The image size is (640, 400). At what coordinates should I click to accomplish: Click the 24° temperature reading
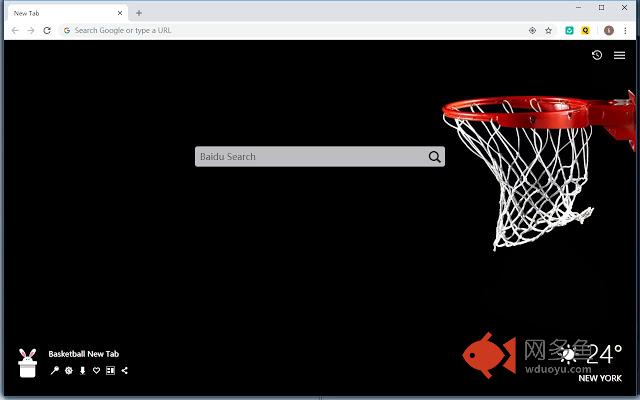coord(604,354)
